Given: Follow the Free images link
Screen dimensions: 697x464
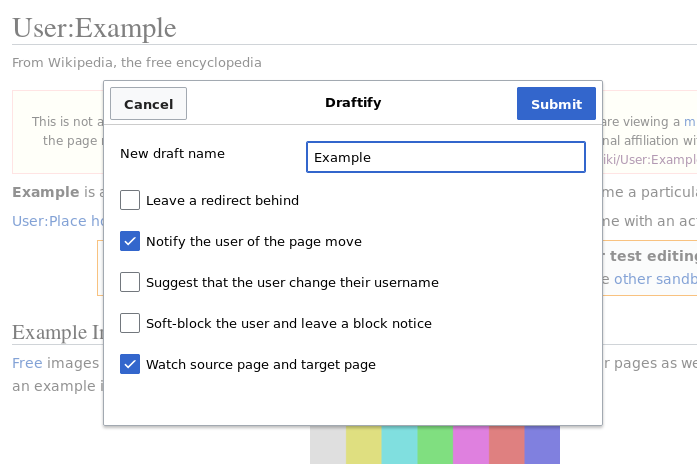Looking at the screenshot, I should pyautogui.click(x=27, y=363).
